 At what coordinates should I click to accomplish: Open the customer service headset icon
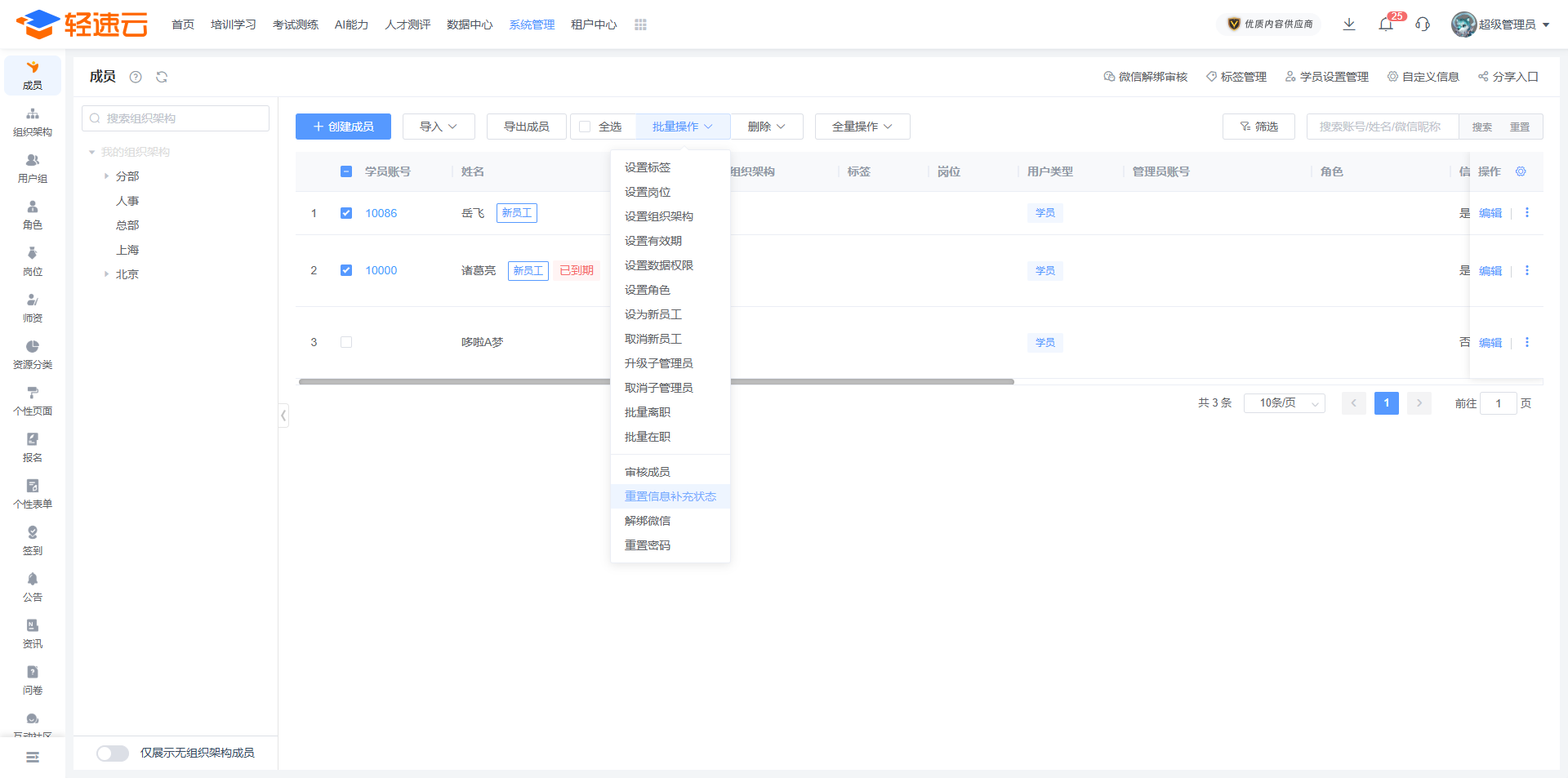point(1423,24)
